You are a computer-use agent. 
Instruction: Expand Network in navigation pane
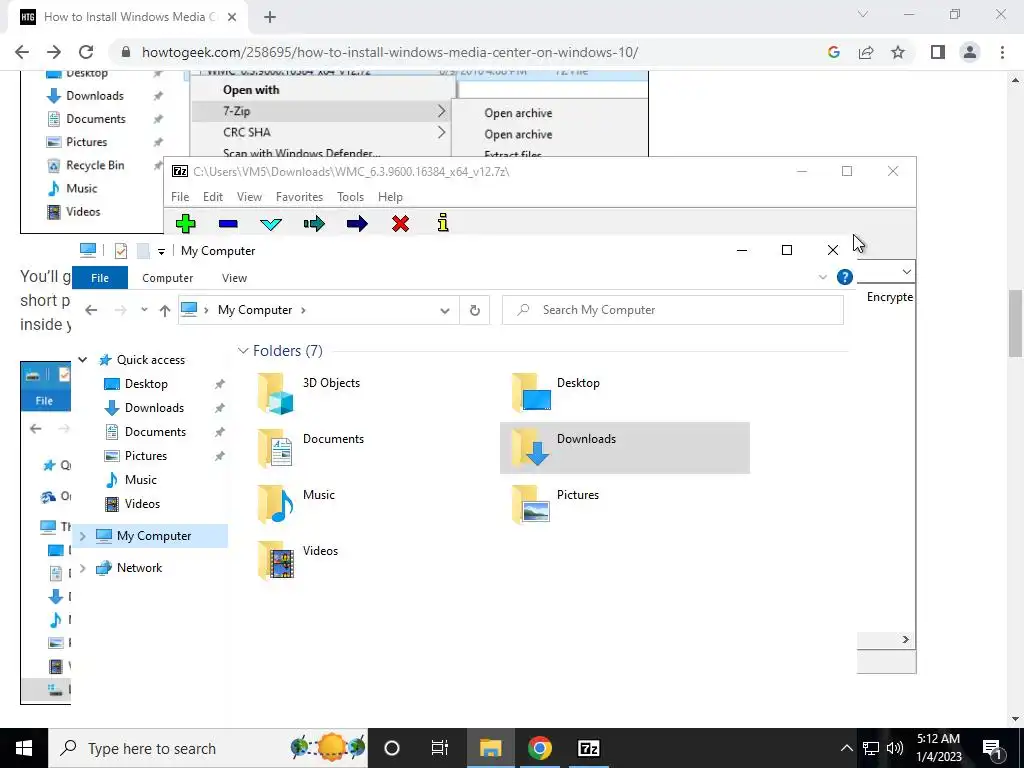pyautogui.click(x=83, y=568)
